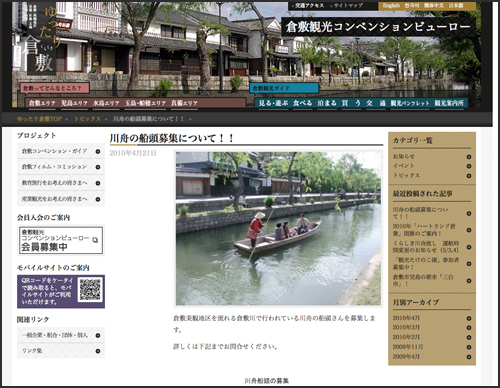Click the 川舟船頭の募集 subheading at page bottom

(267, 381)
